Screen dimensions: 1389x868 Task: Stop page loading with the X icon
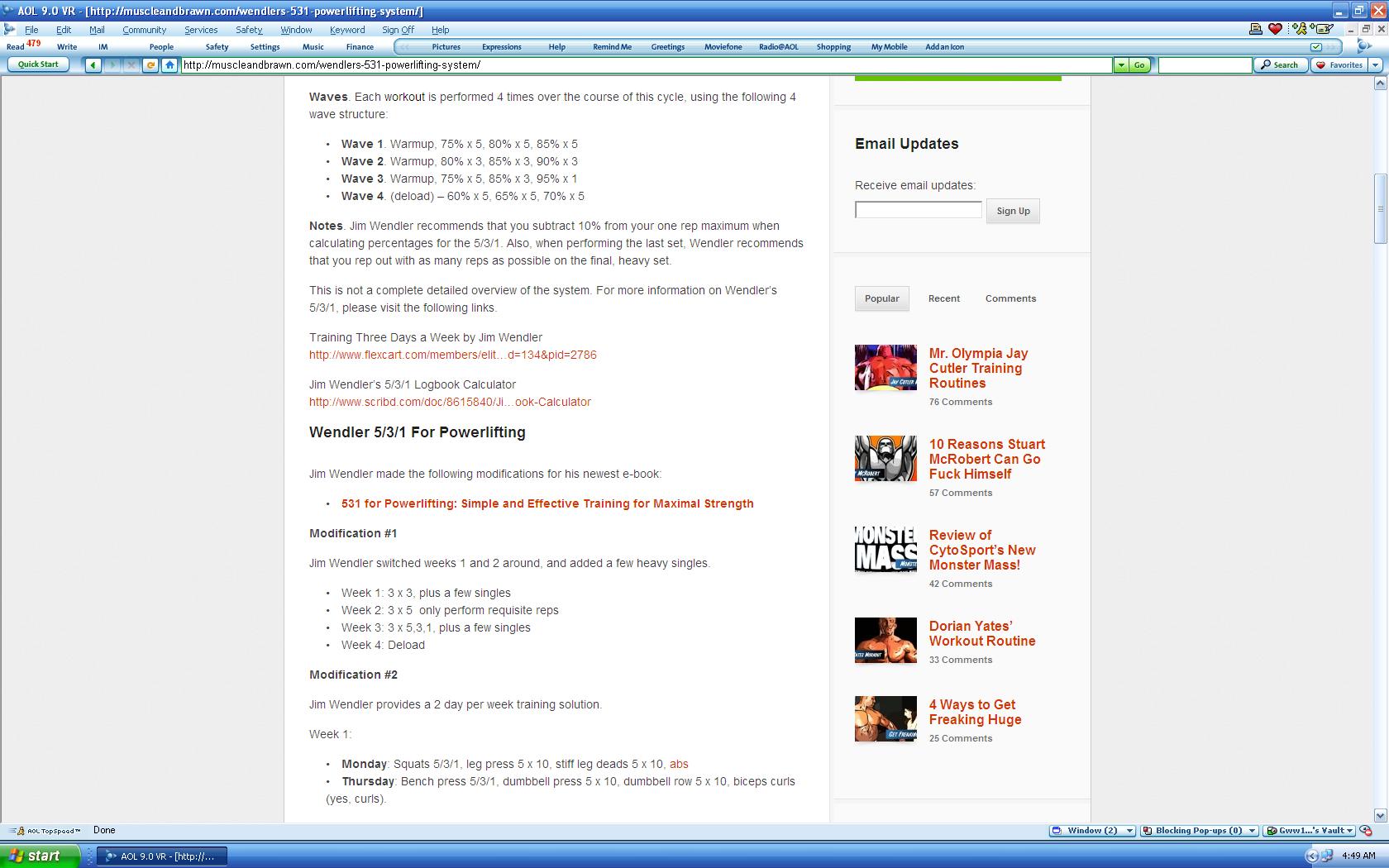click(x=131, y=64)
